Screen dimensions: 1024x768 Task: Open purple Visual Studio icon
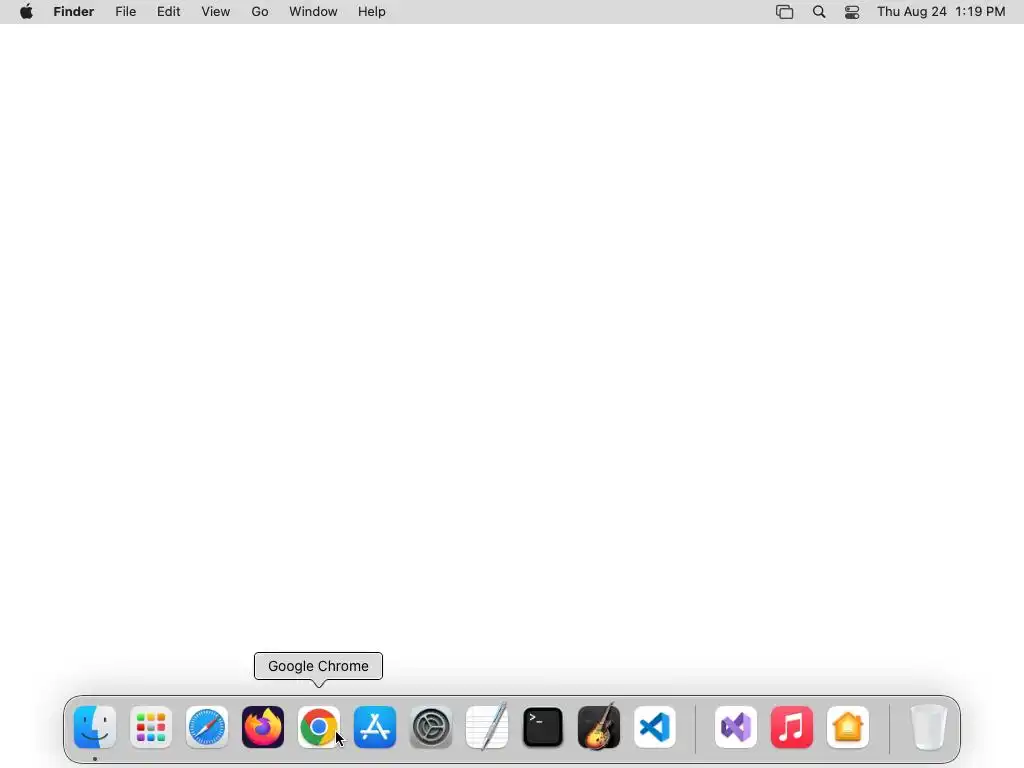pyautogui.click(x=736, y=727)
